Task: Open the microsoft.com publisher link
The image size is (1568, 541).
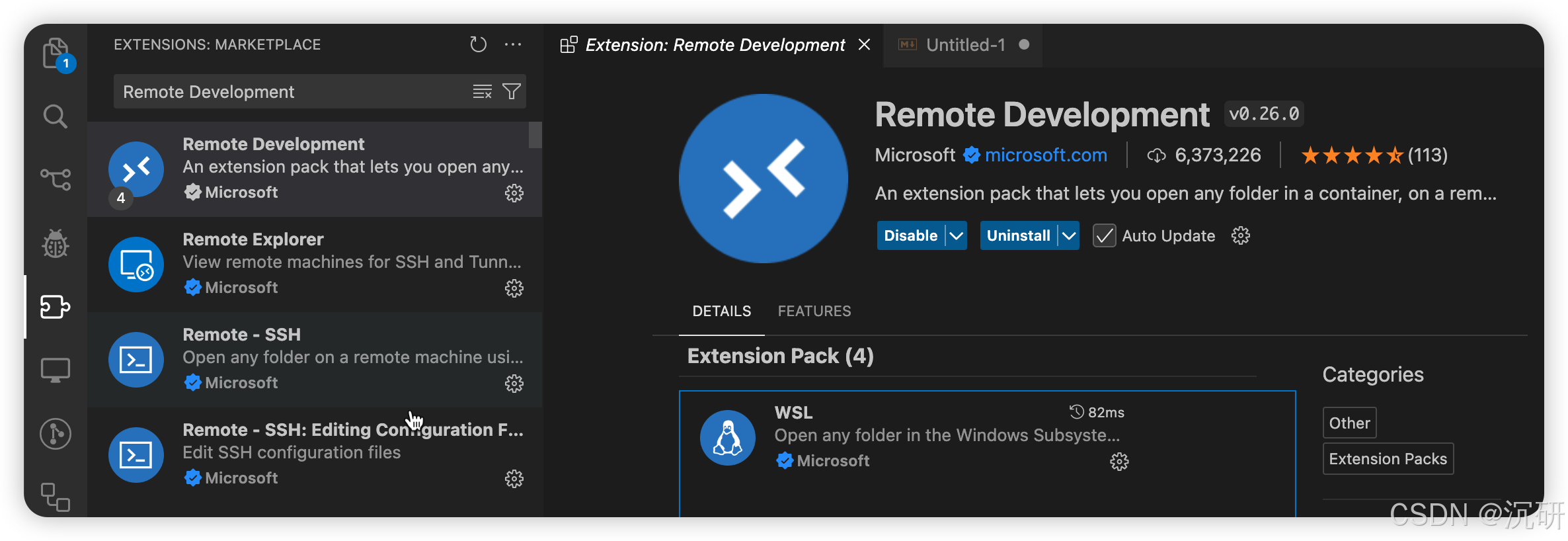Action: [x=1046, y=155]
